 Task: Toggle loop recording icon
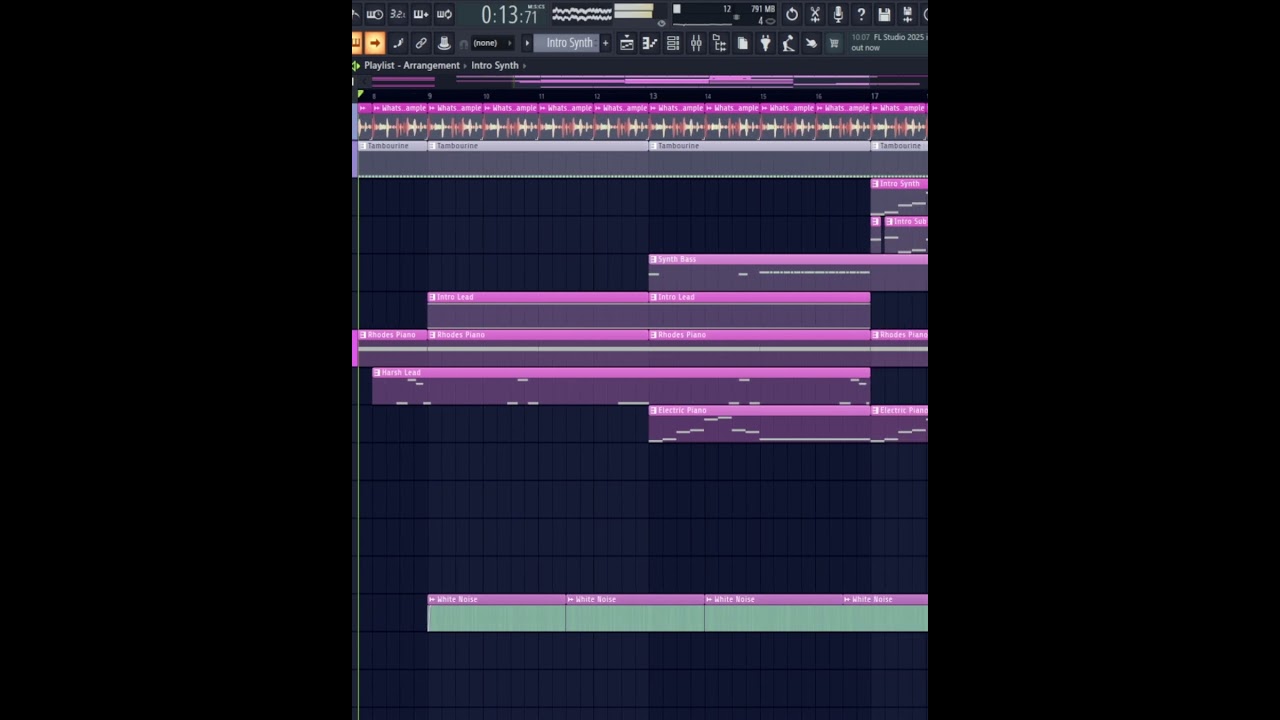[444, 14]
